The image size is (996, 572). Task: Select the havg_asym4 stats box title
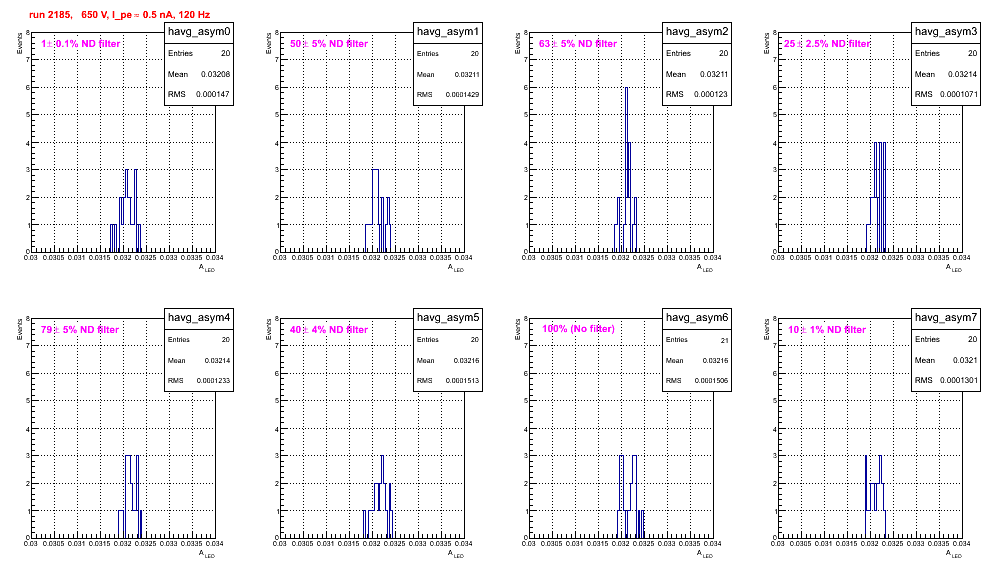click(x=199, y=318)
